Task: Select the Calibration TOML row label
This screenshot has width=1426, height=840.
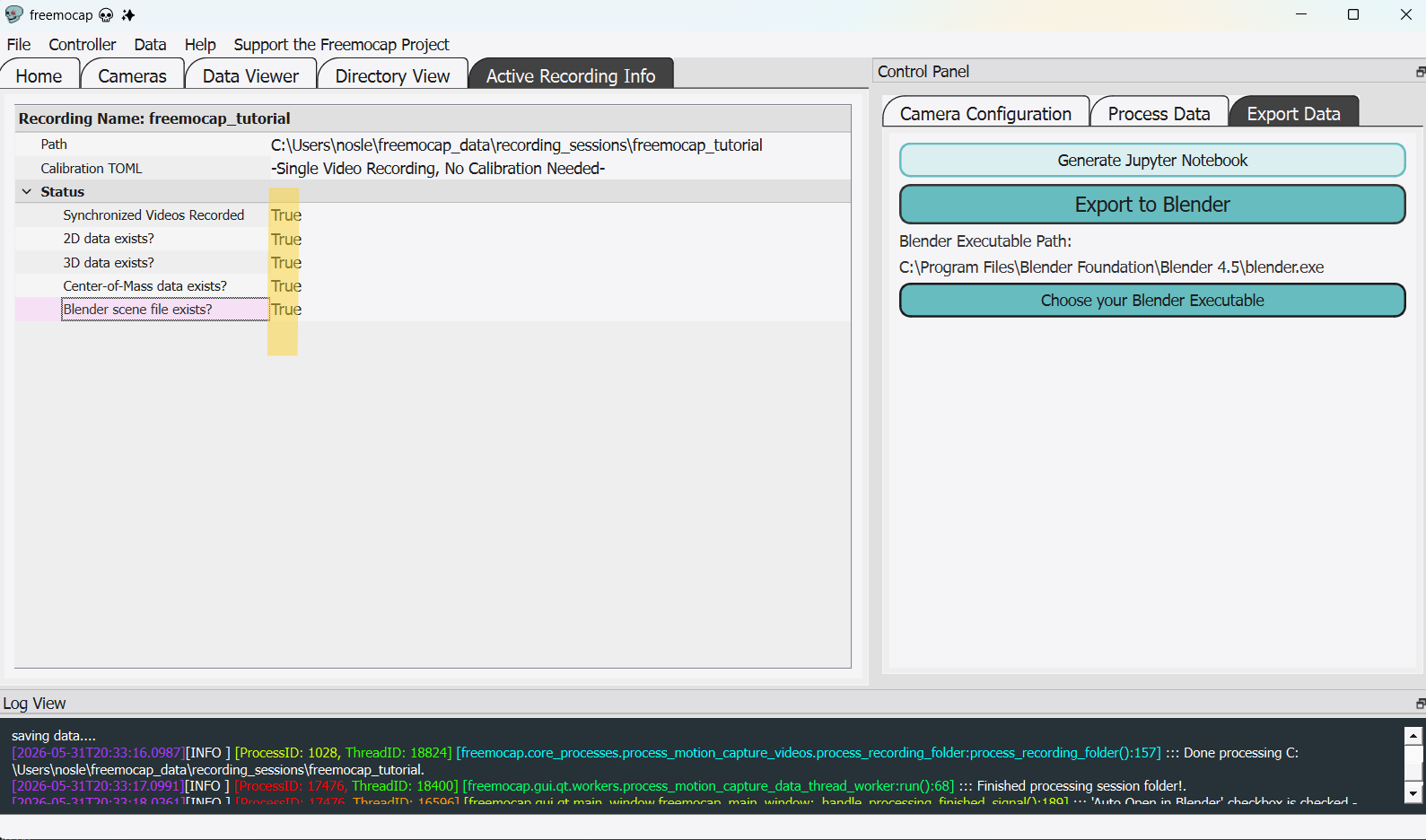Action: pyautogui.click(x=92, y=169)
